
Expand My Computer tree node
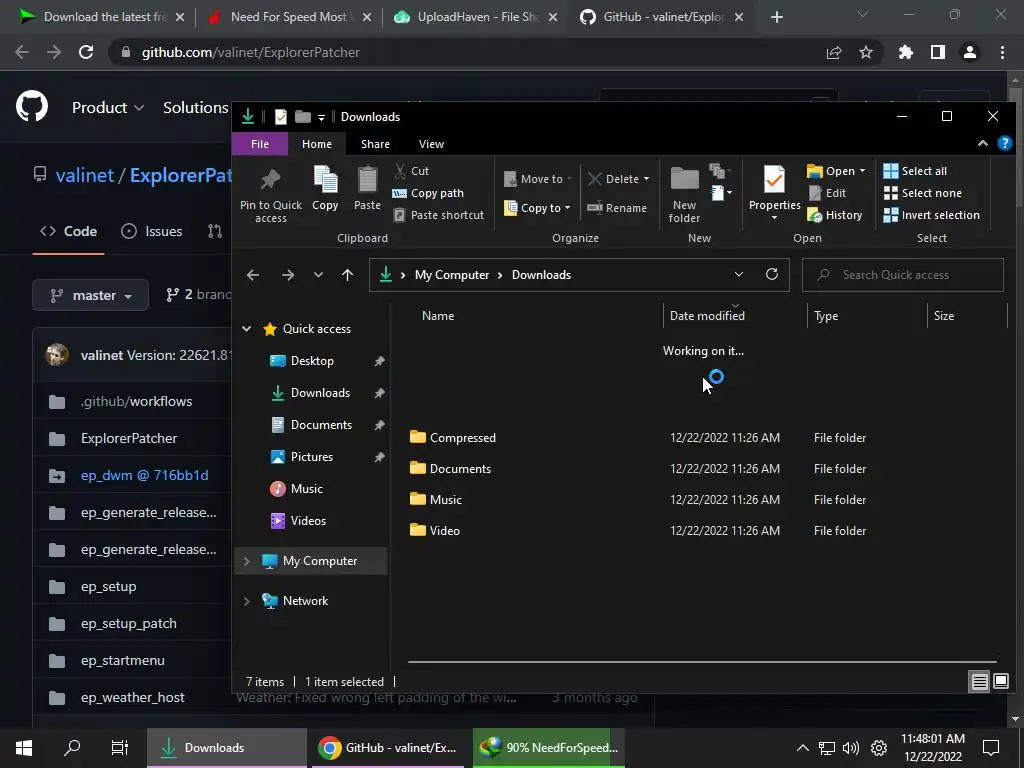pos(246,561)
